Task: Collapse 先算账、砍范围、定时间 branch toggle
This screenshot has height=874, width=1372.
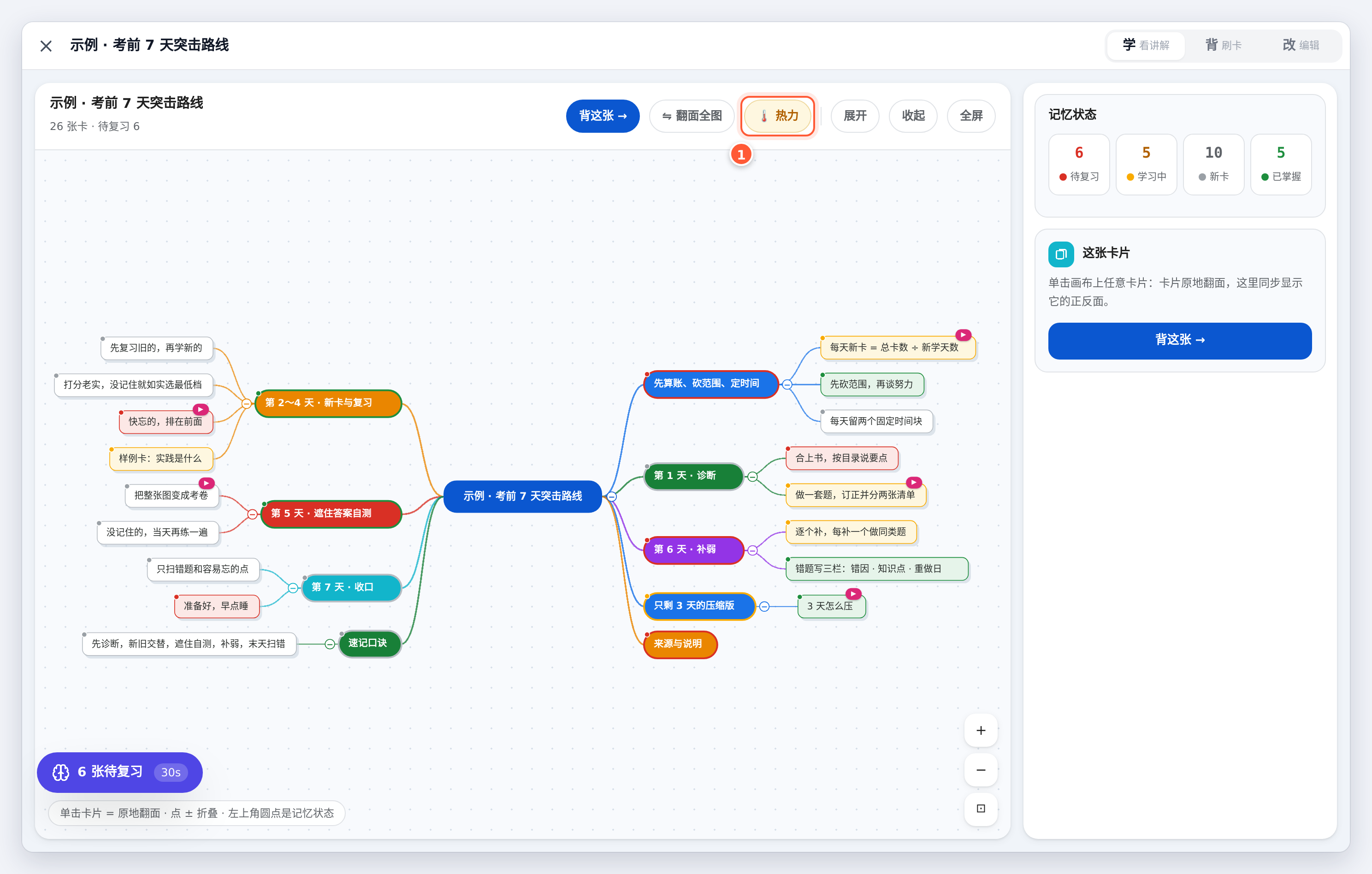Action: 787,384
